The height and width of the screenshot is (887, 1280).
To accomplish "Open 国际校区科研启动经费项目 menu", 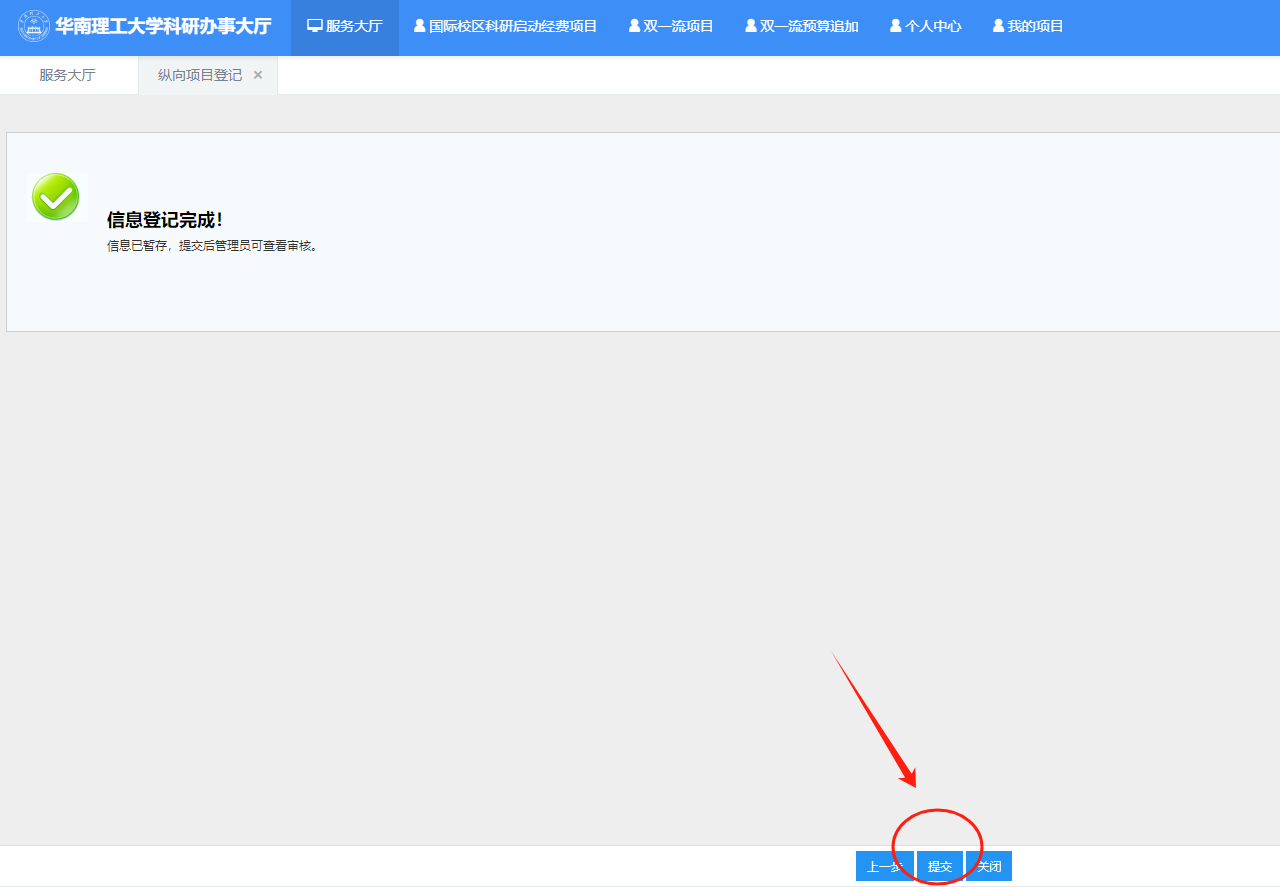I will [505, 27].
